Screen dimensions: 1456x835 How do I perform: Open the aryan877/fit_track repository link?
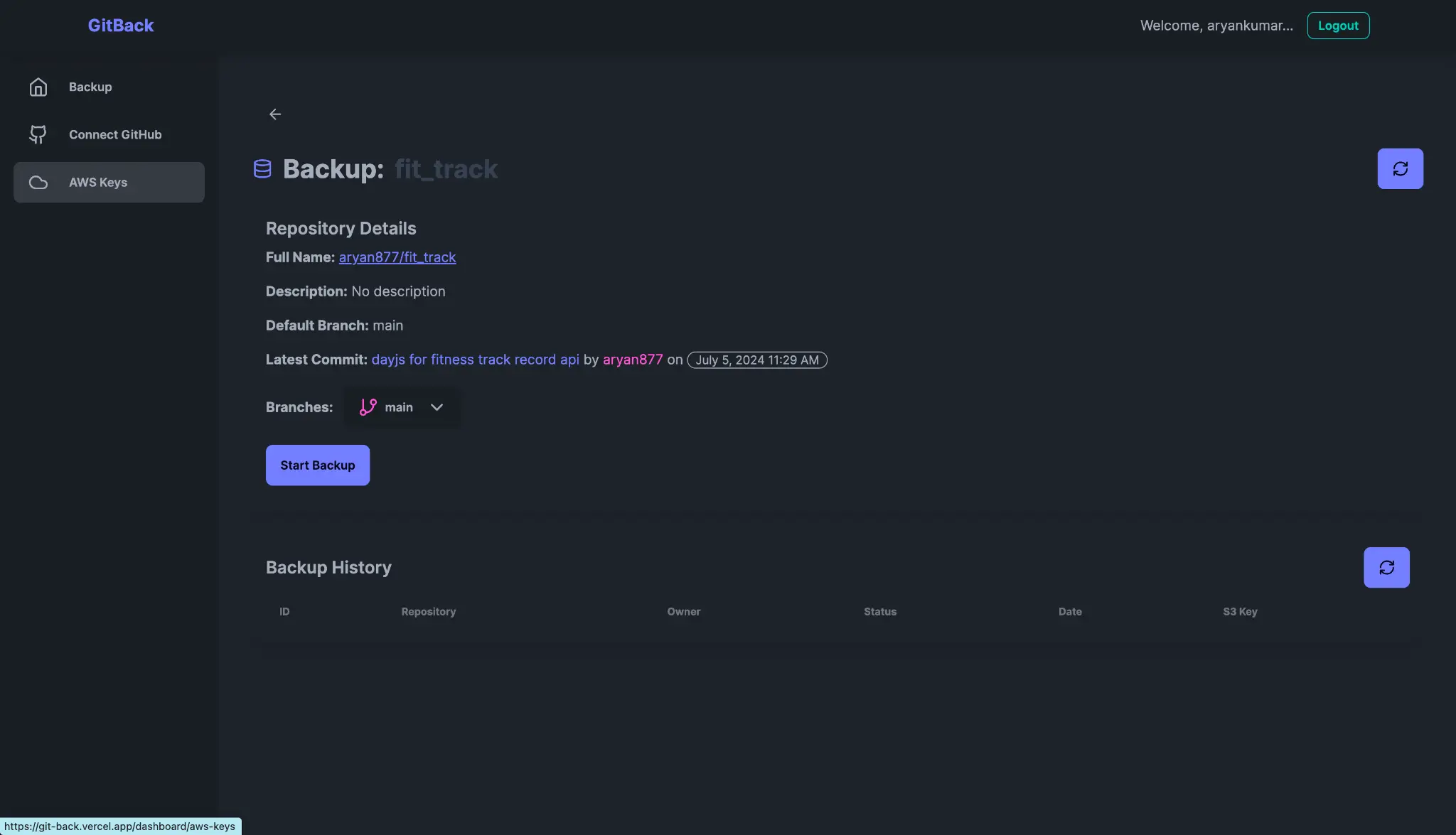(397, 257)
